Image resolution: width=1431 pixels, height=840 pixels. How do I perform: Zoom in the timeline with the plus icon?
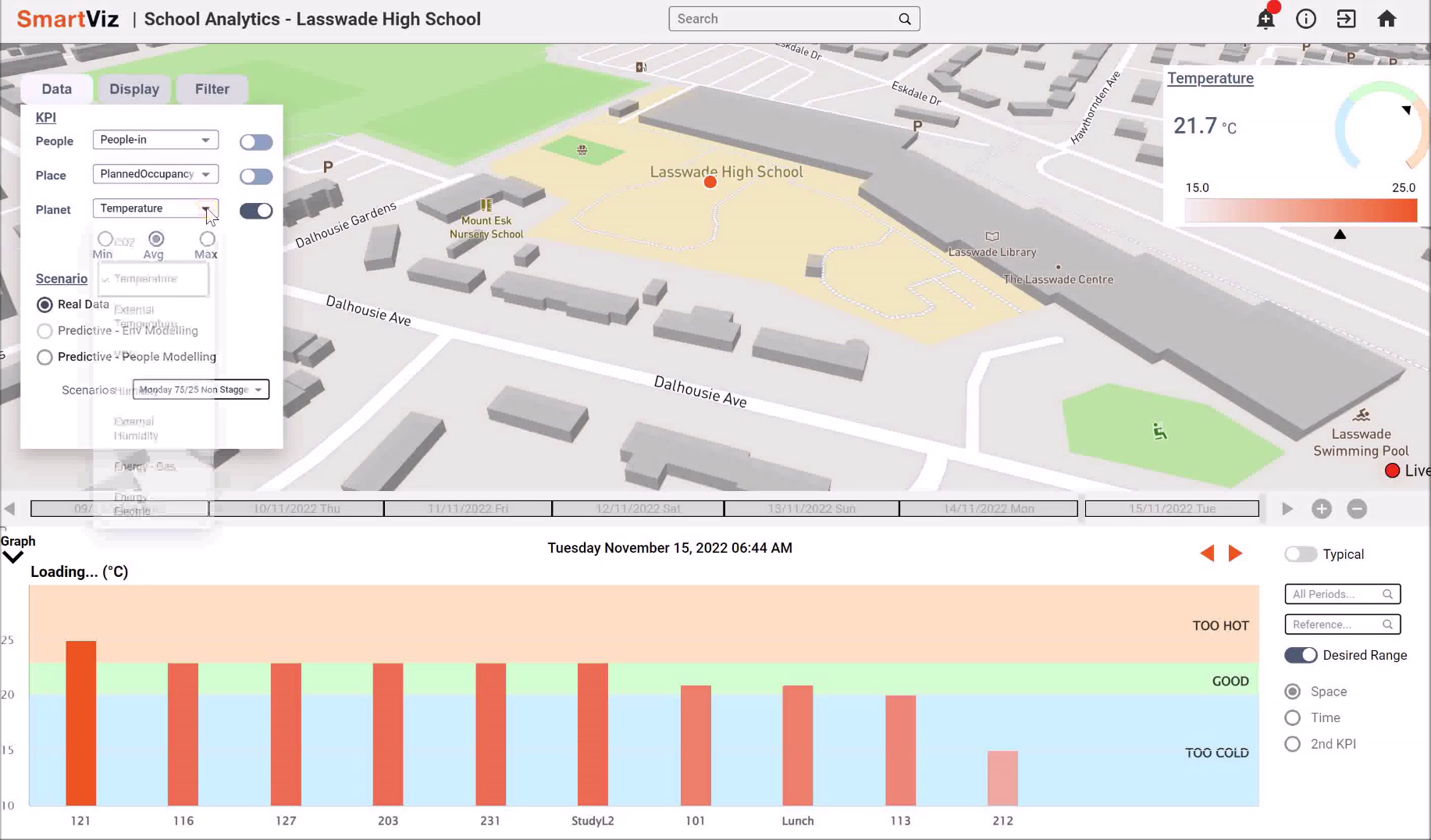[x=1322, y=508]
